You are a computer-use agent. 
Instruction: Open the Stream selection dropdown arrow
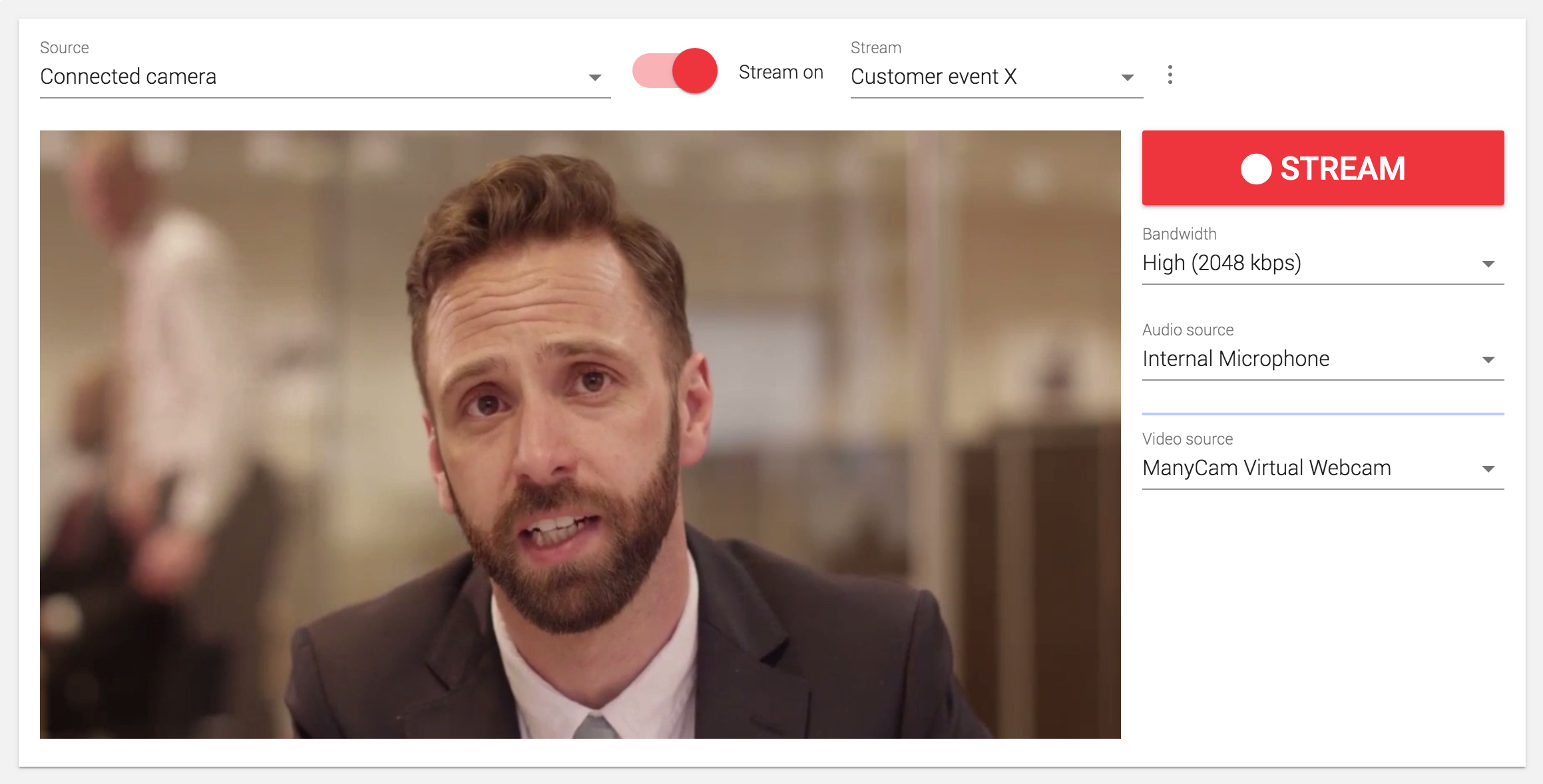(1127, 78)
